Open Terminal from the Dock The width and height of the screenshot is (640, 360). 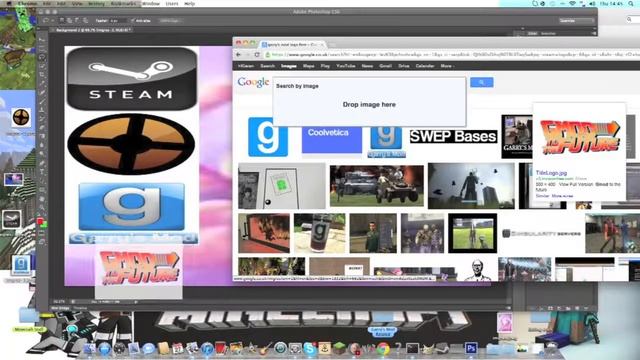[412, 349]
